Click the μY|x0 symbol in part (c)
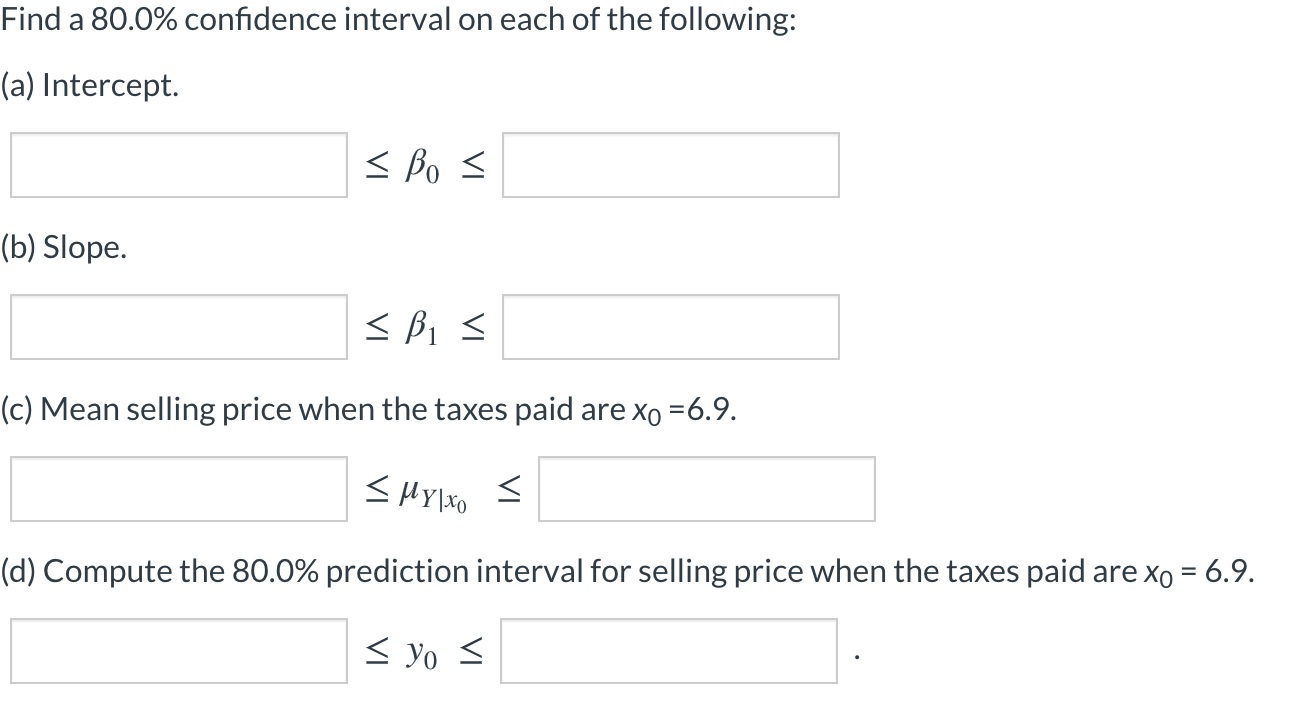This screenshot has height=724, width=1306. 432,489
